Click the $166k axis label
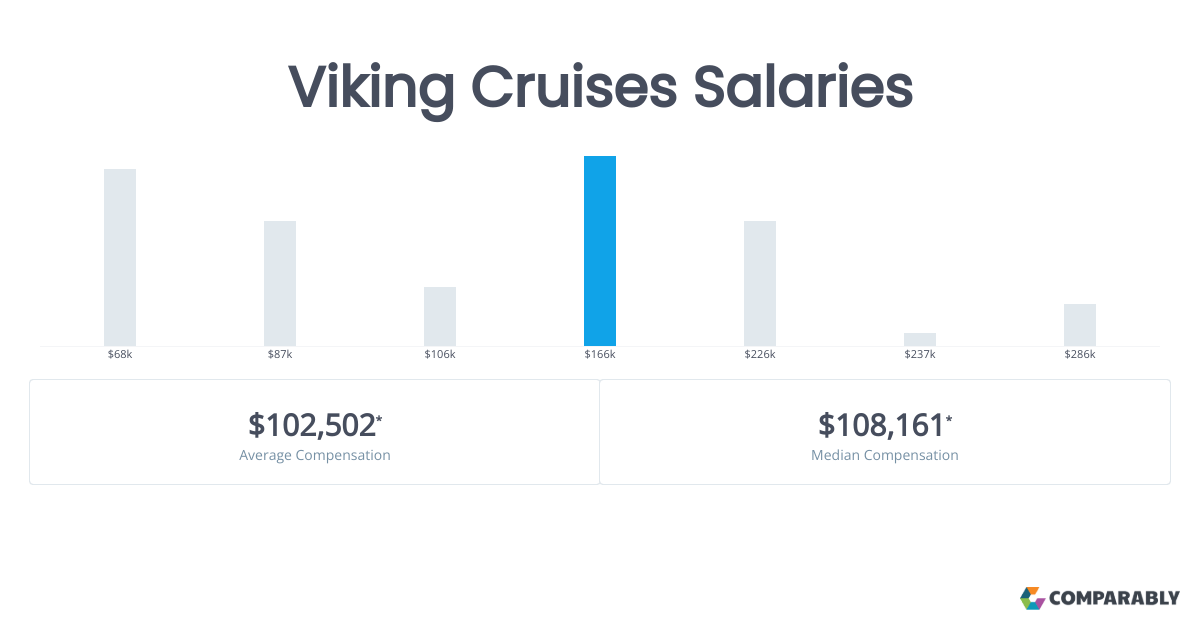 pos(600,355)
